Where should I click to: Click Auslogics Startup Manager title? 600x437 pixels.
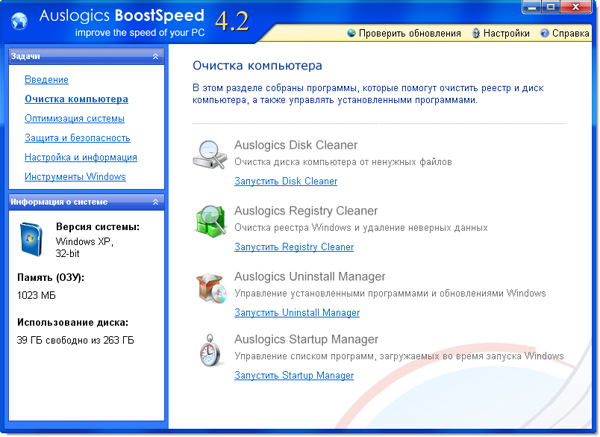[306, 339]
